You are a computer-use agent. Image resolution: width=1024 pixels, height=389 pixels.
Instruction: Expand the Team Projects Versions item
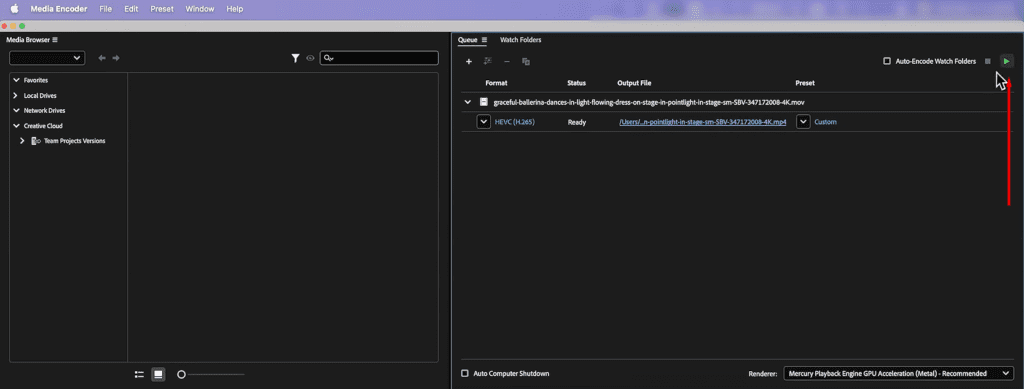(x=23, y=141)
